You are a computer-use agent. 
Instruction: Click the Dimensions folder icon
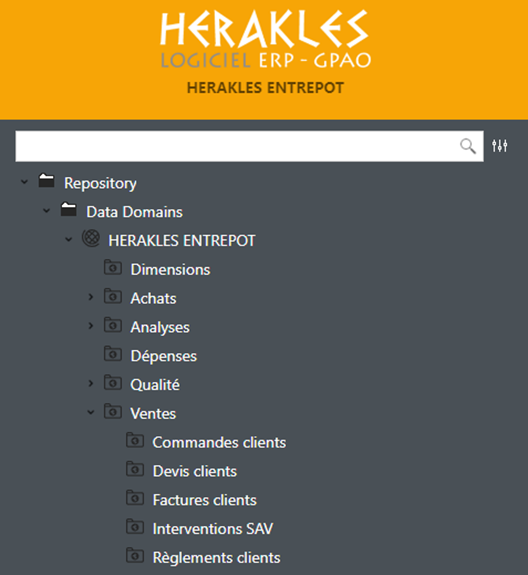coord(113,267)
